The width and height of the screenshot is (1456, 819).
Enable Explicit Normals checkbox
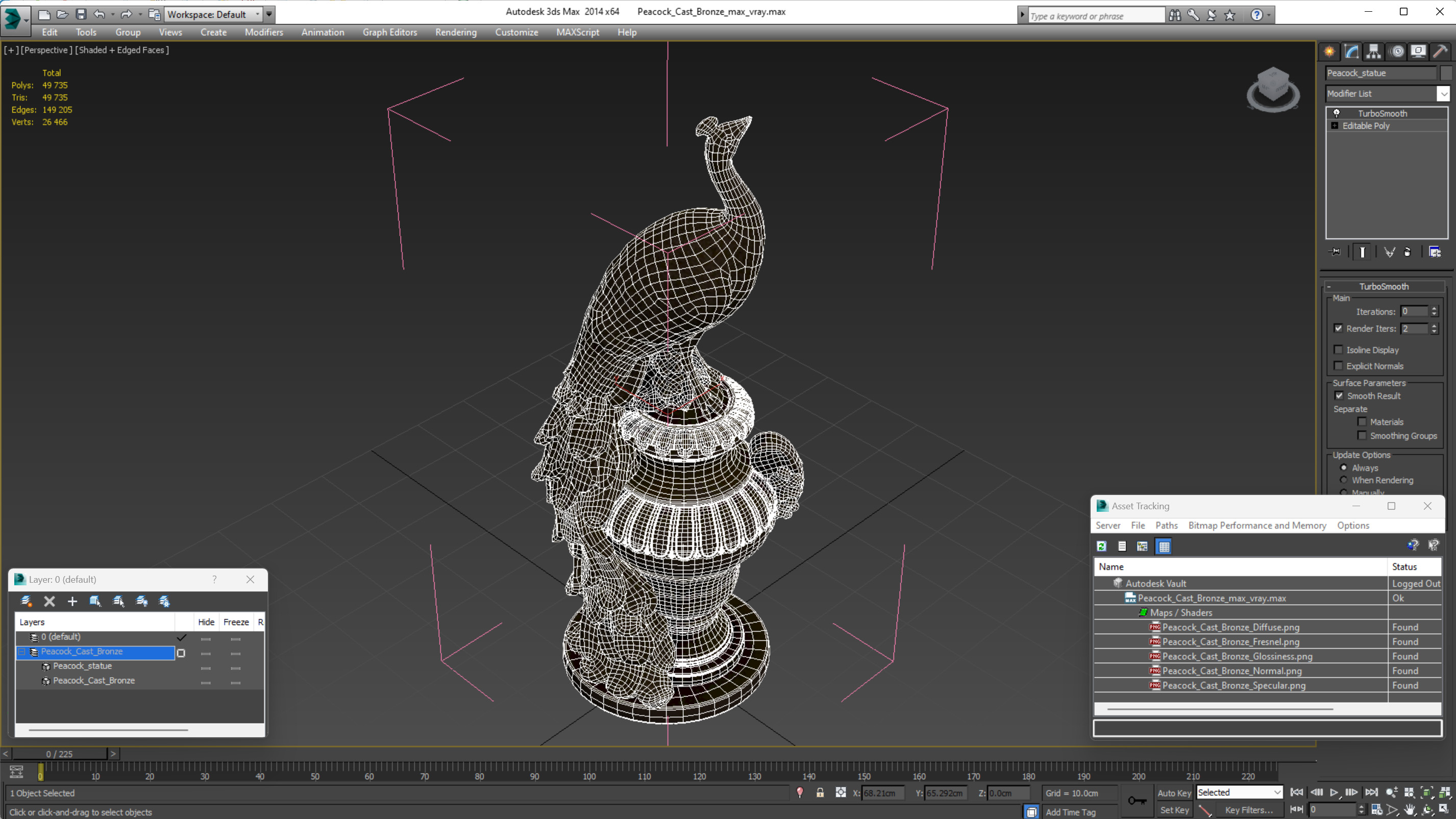[1339, 366]
